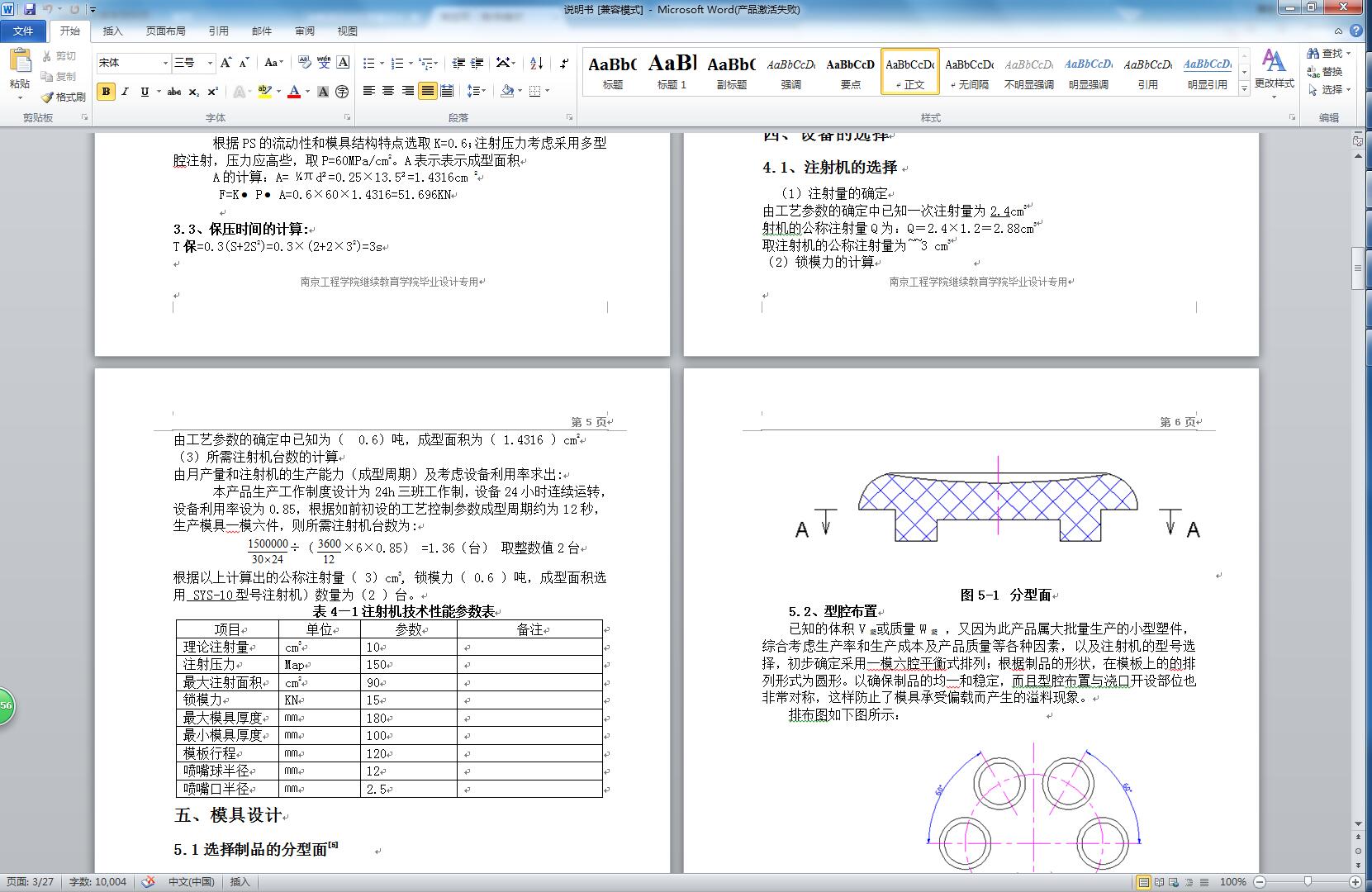Click the red font color swatch
This screenshot has height=892, width=1372.
coord(293,92)
